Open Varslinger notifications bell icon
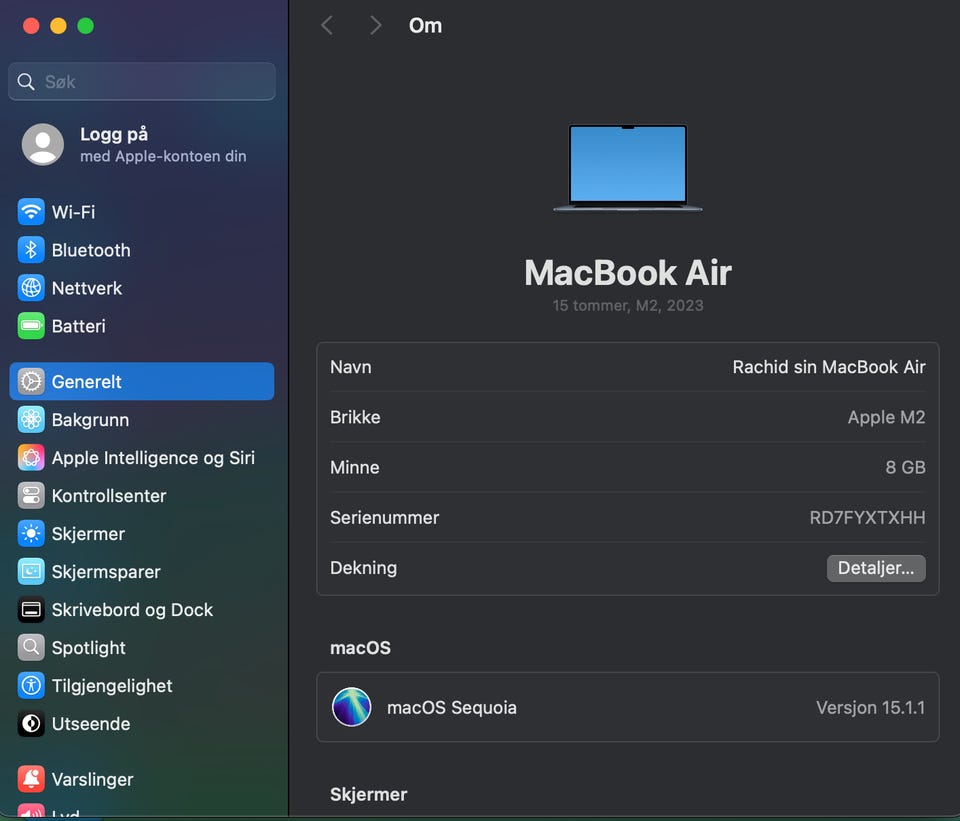The width and height of the screenshot is (960, 821). tap(31, 780)
